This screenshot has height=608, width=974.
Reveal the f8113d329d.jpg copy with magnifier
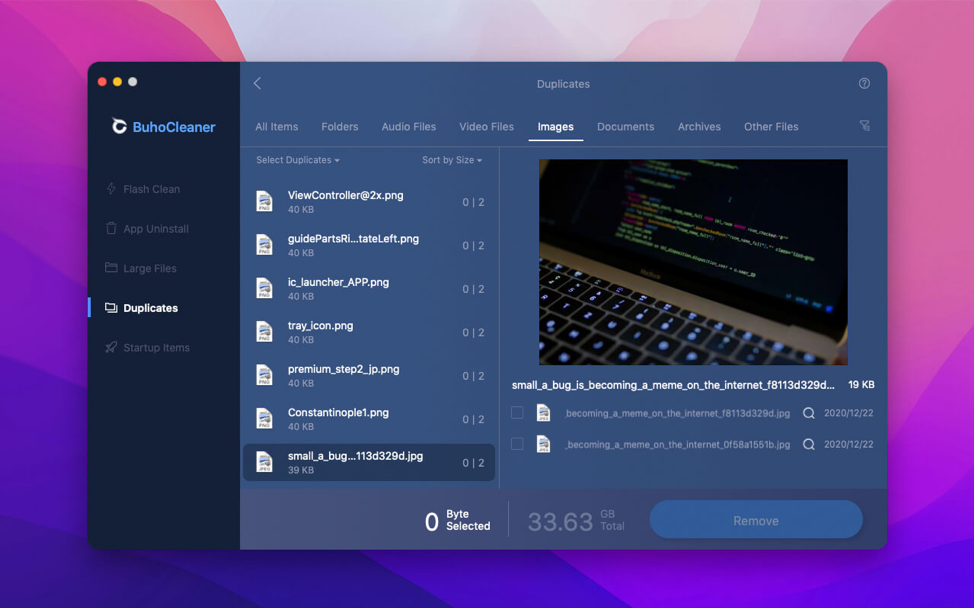pyautogui.click(x=808, y=413)
